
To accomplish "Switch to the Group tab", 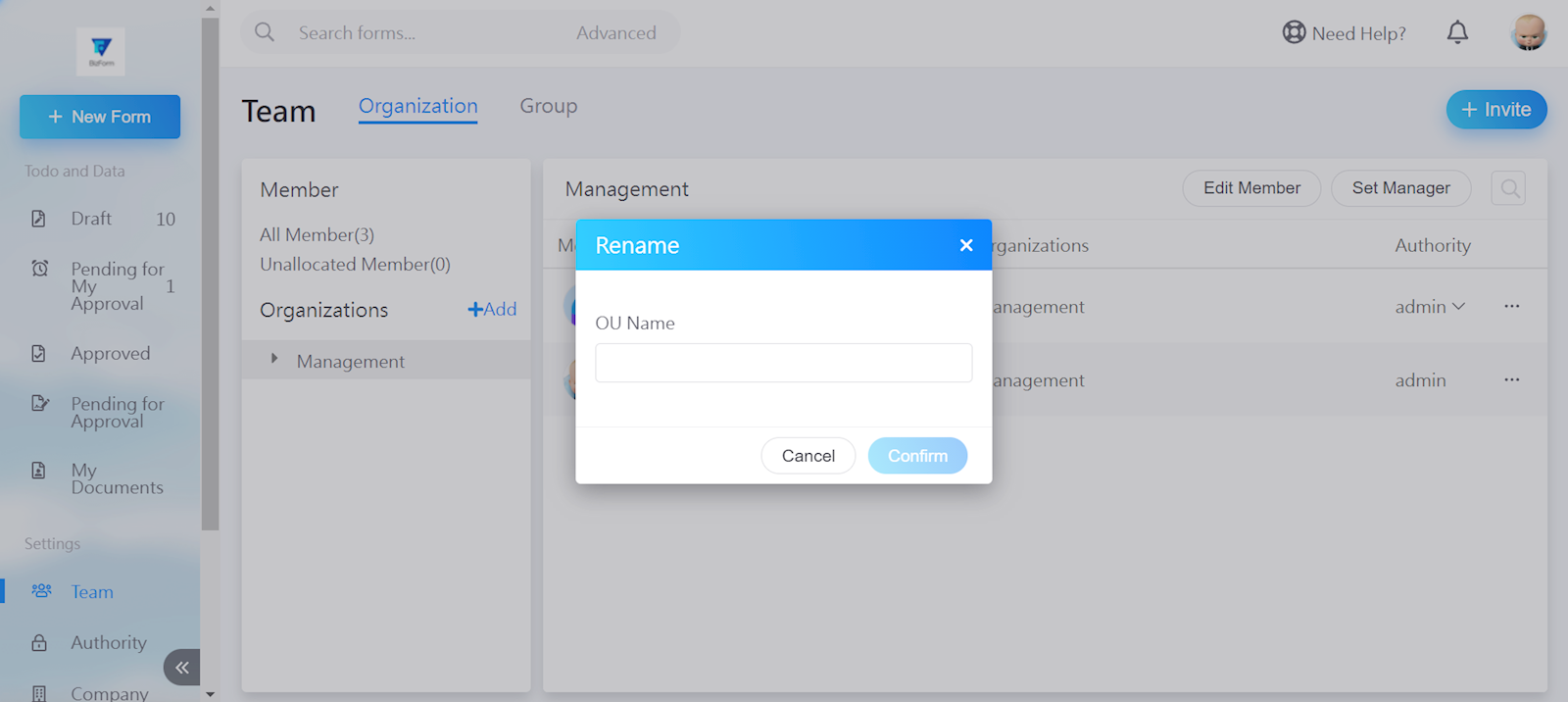I will [548, 106].
